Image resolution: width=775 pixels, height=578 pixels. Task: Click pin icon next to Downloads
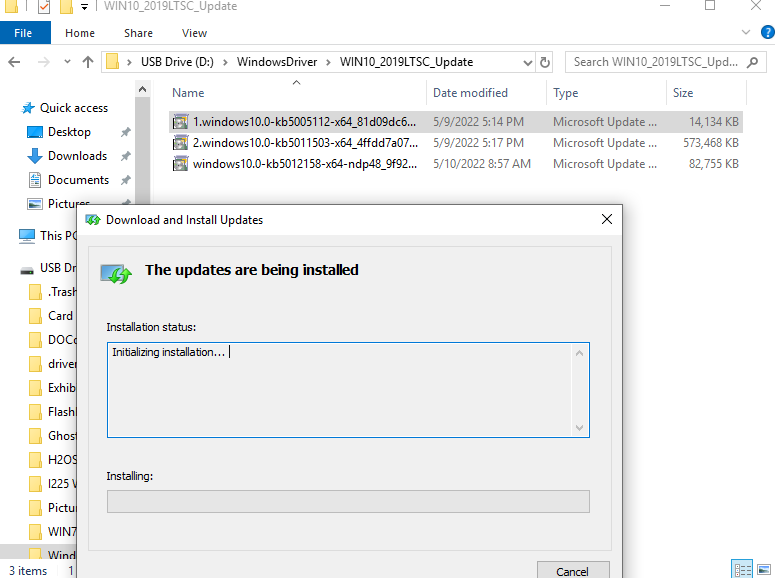(x=126, y=156)
